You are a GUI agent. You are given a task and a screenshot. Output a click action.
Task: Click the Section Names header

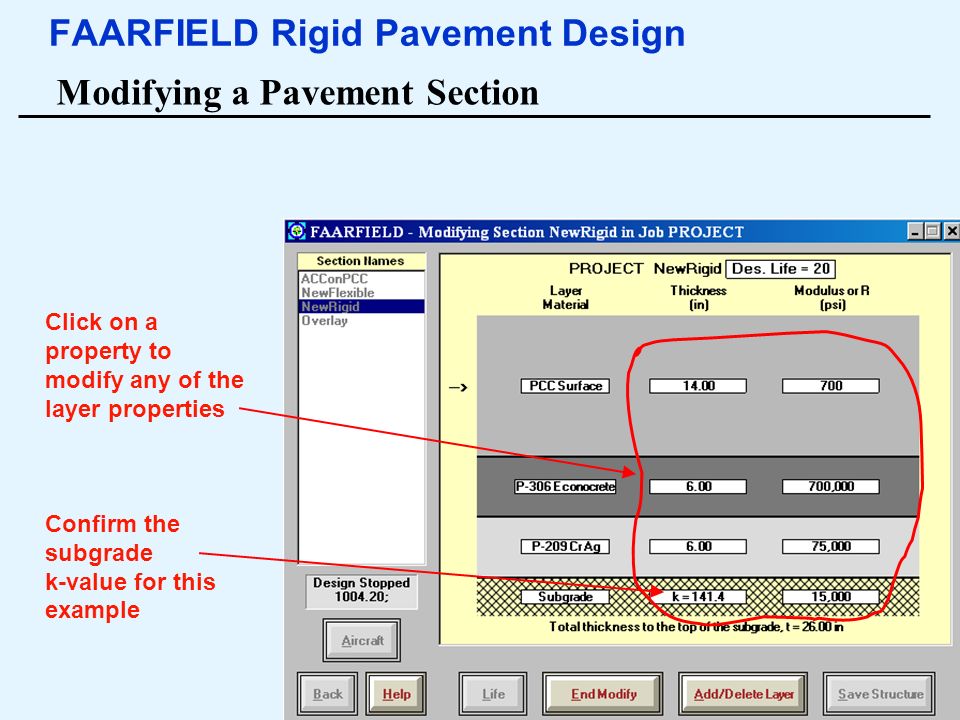361,261
